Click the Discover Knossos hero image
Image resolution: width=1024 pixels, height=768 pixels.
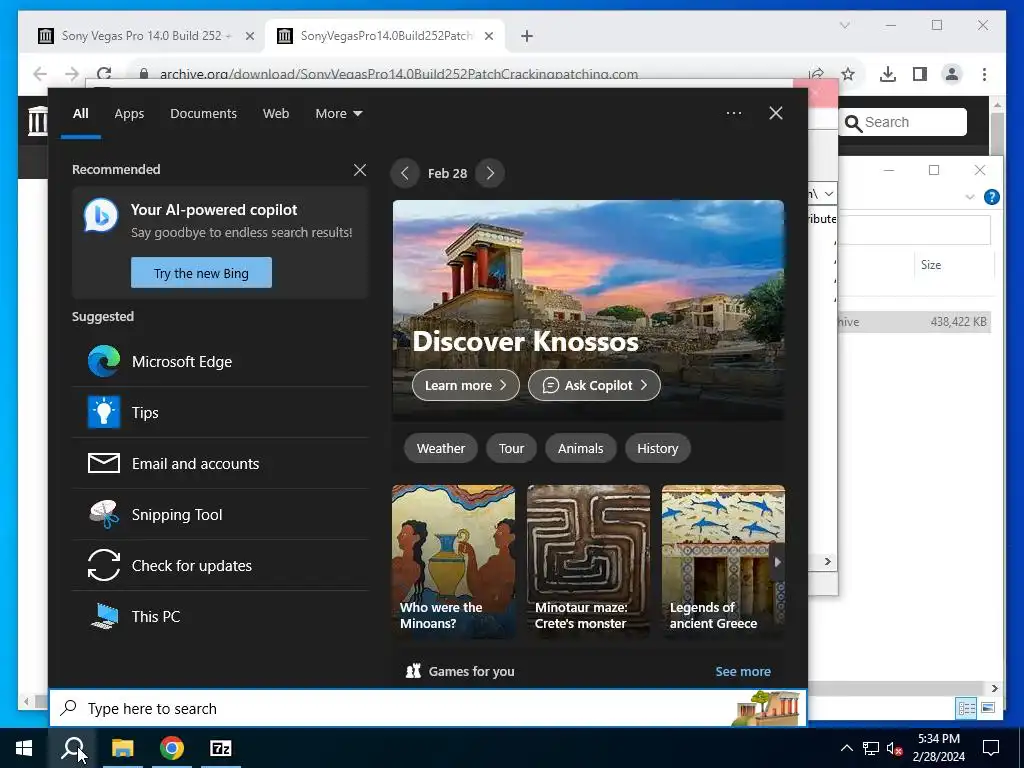pos(588,310)
